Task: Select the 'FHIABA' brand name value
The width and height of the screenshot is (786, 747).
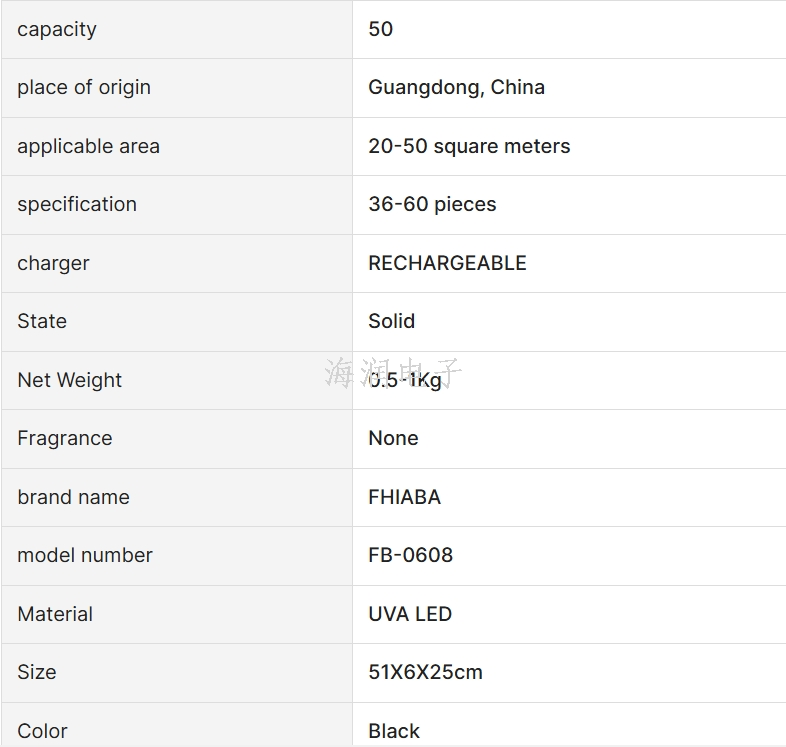Action: pos(405,497)
